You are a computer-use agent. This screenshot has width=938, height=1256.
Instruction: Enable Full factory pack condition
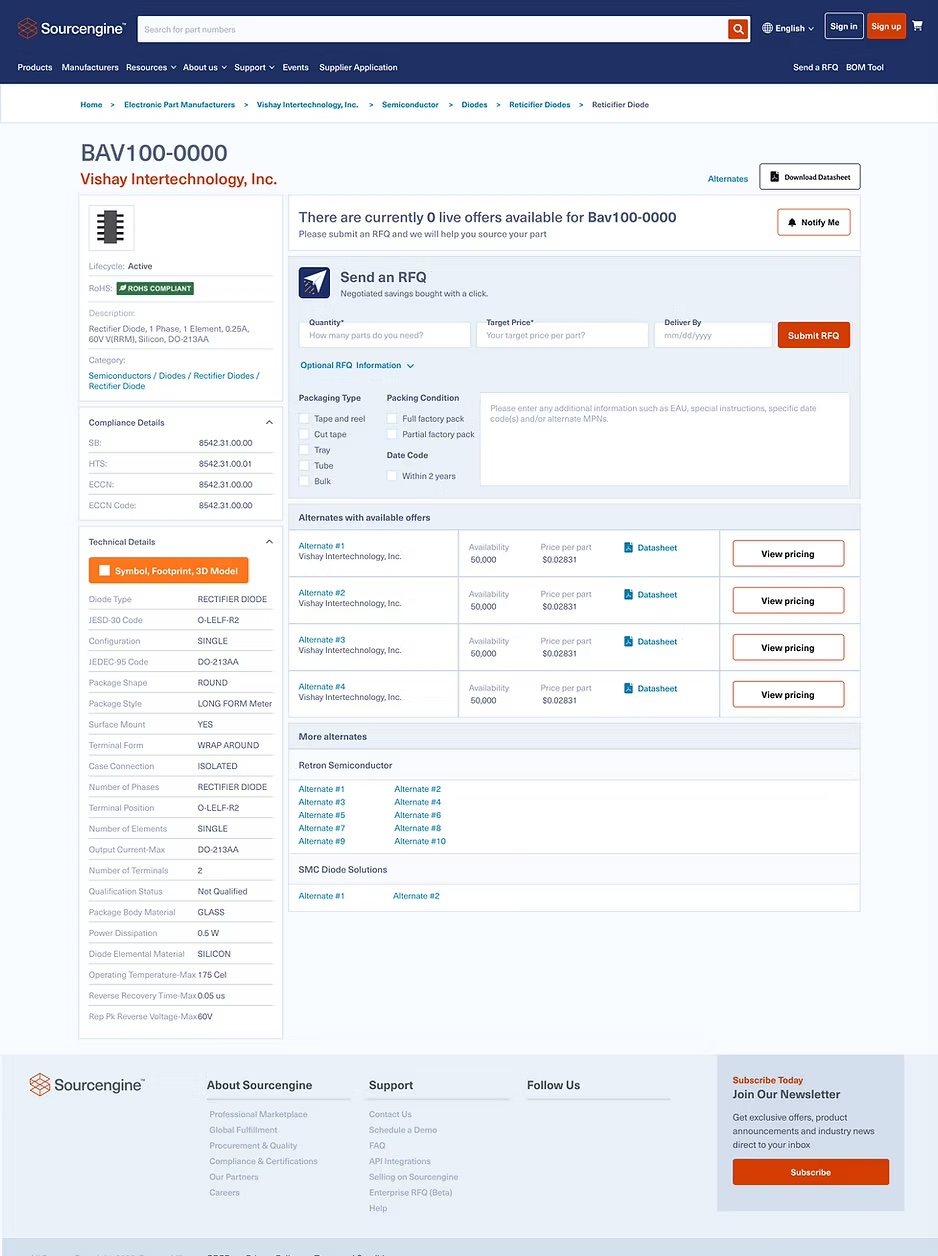(x=392, y=419)
